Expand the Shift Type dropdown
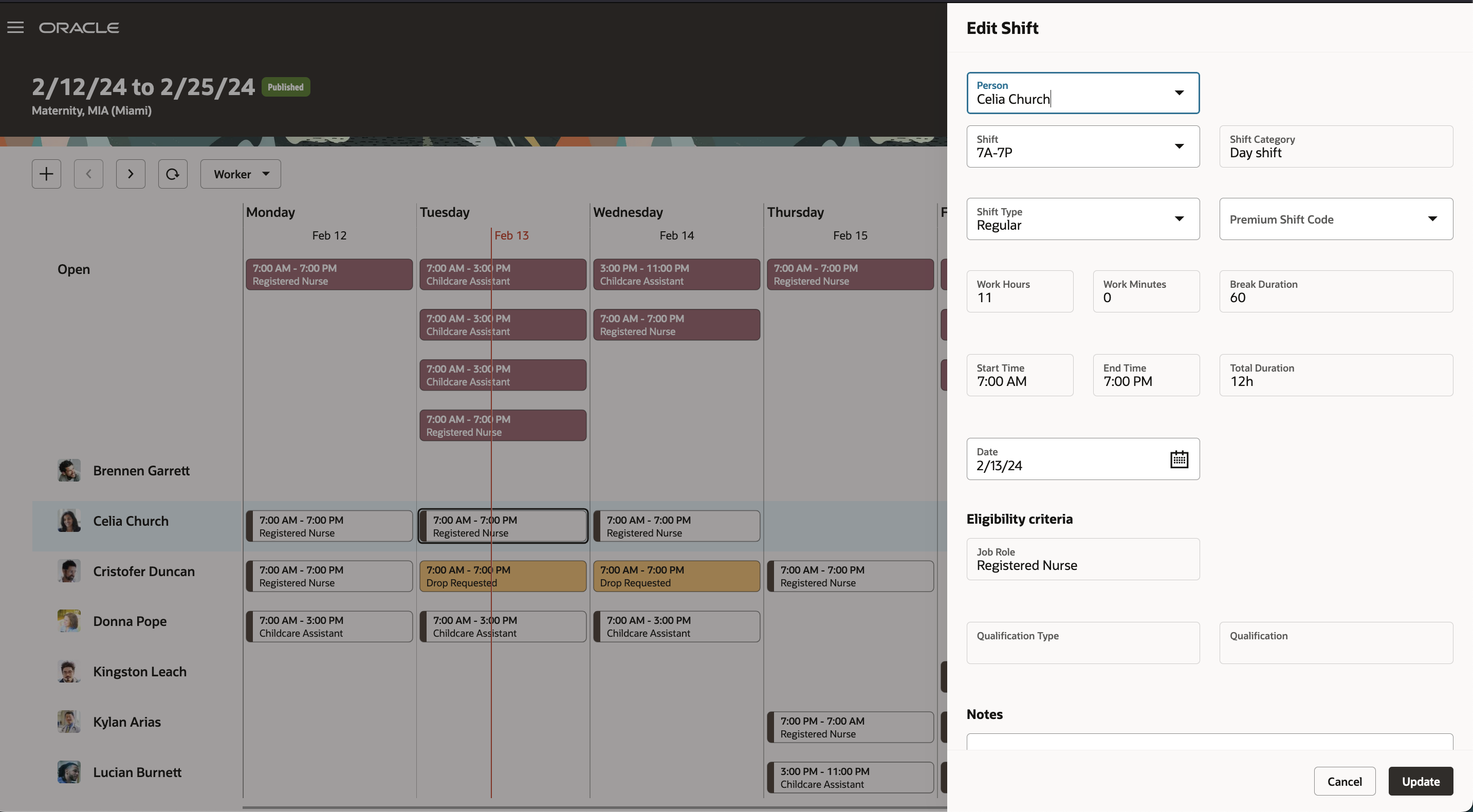The height and width of the screenshot is (812, 1473). 1179,219
